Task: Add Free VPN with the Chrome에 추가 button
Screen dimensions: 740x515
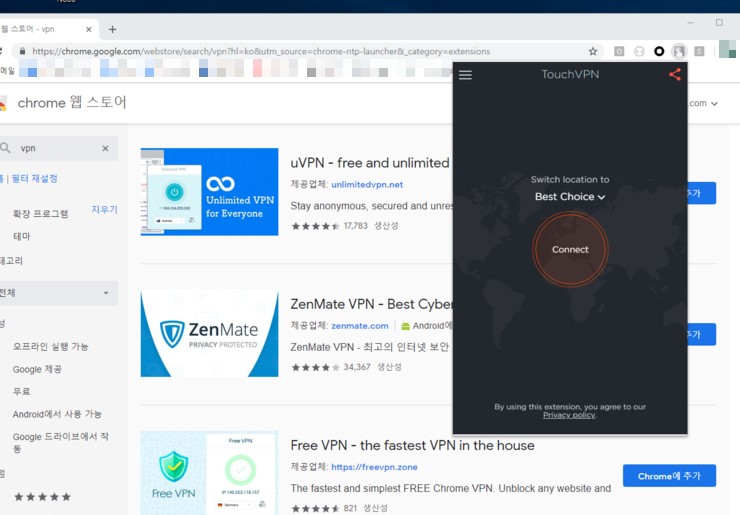Action: coord(669,476)
